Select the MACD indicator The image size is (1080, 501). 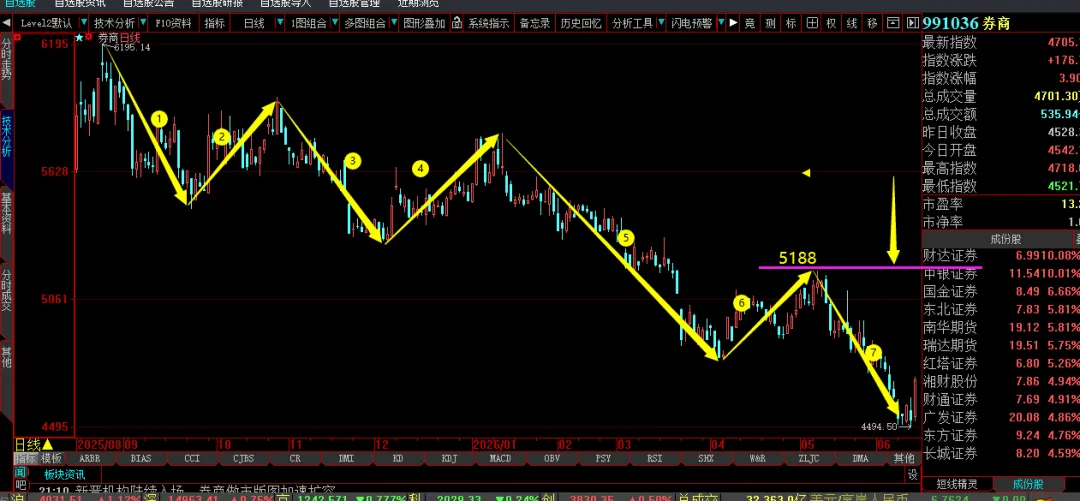[501, 458]
